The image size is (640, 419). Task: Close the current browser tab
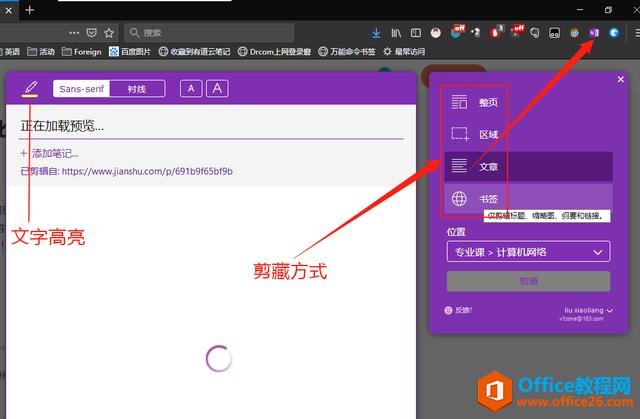(8, 10)
